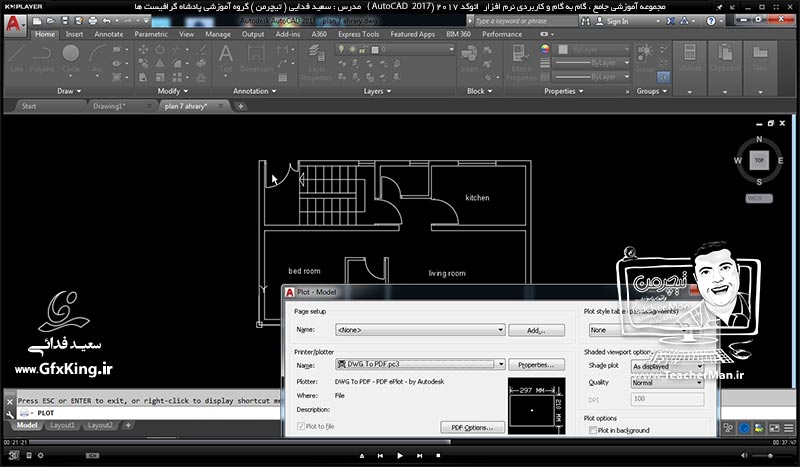This screenshot has width=800, height=467.
Task: Open the Shade plot dropdown
Action: coord(667,366)
